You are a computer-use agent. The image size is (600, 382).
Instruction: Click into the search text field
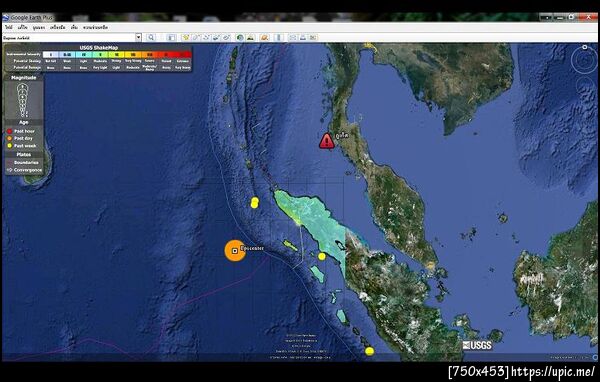click(x=69, y=38)
